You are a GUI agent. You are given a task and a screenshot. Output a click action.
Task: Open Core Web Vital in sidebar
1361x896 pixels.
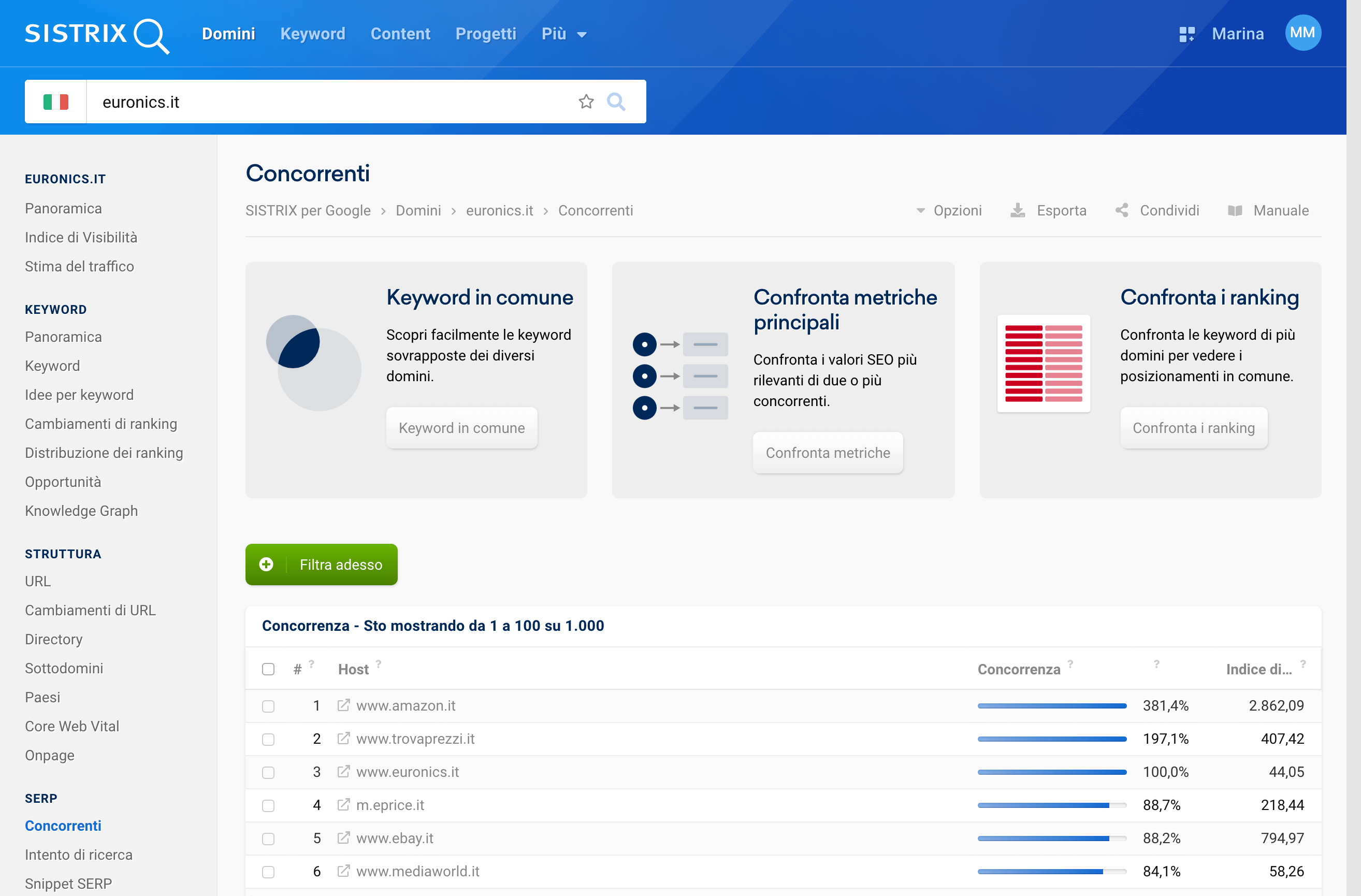pos(71,726)
